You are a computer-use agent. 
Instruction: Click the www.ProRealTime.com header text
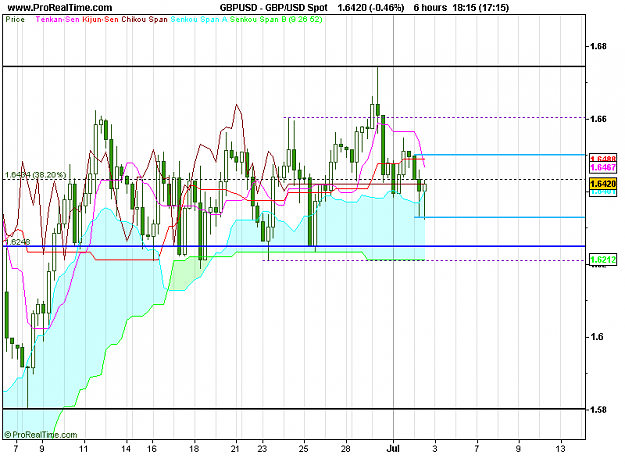pyautogui.click(x=60, y=8)
